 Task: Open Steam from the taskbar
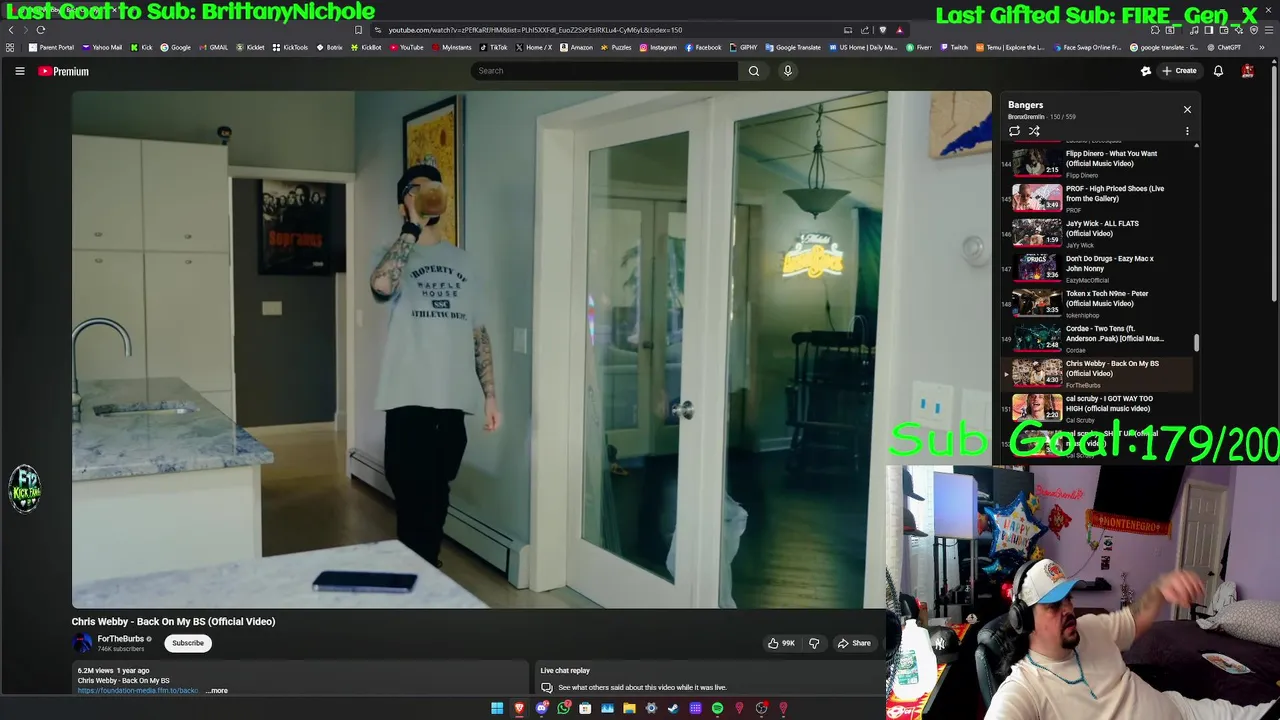673,708
